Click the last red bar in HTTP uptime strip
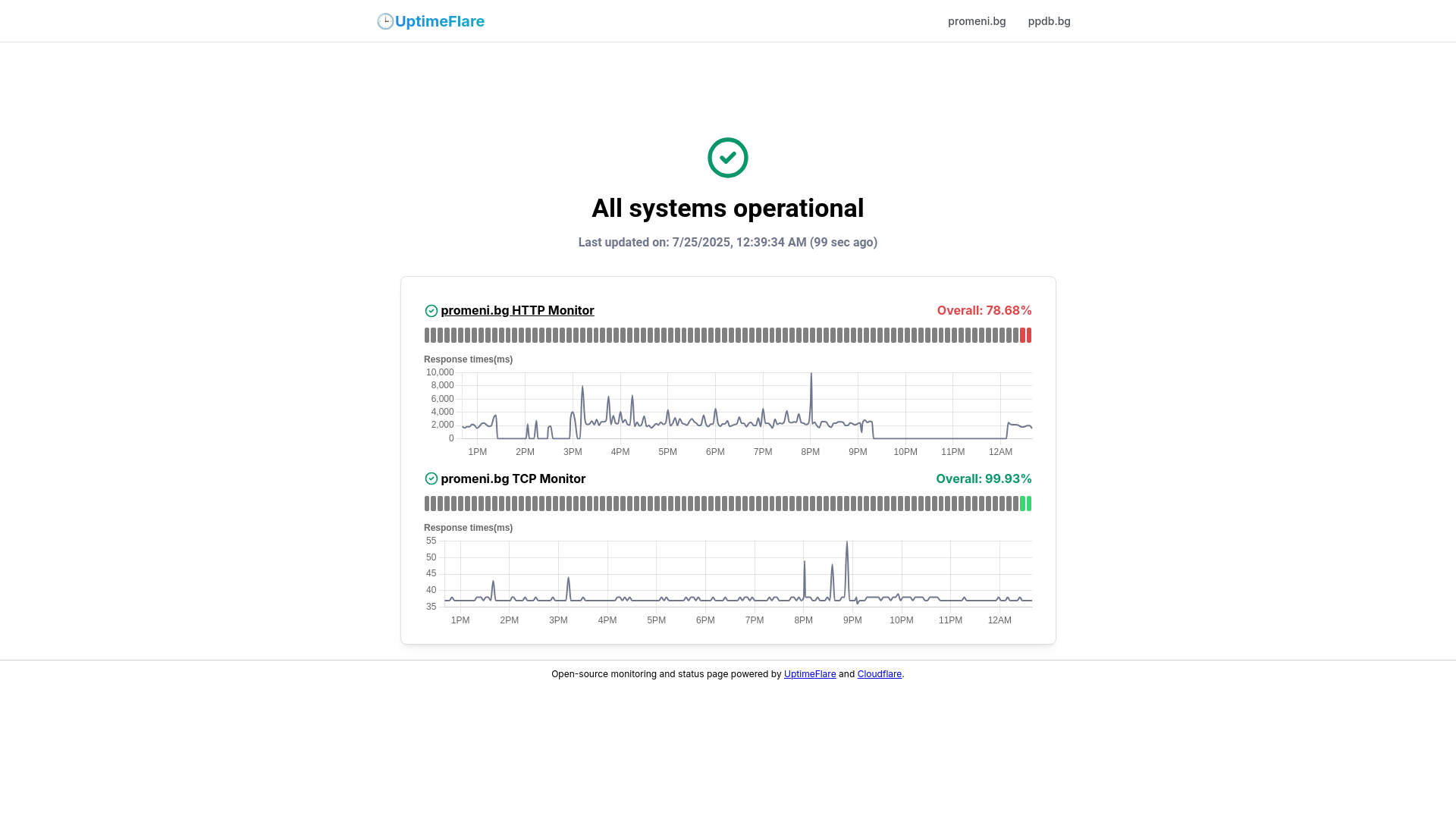Viewport: 1456px width, 819px height. (1029, 335)
